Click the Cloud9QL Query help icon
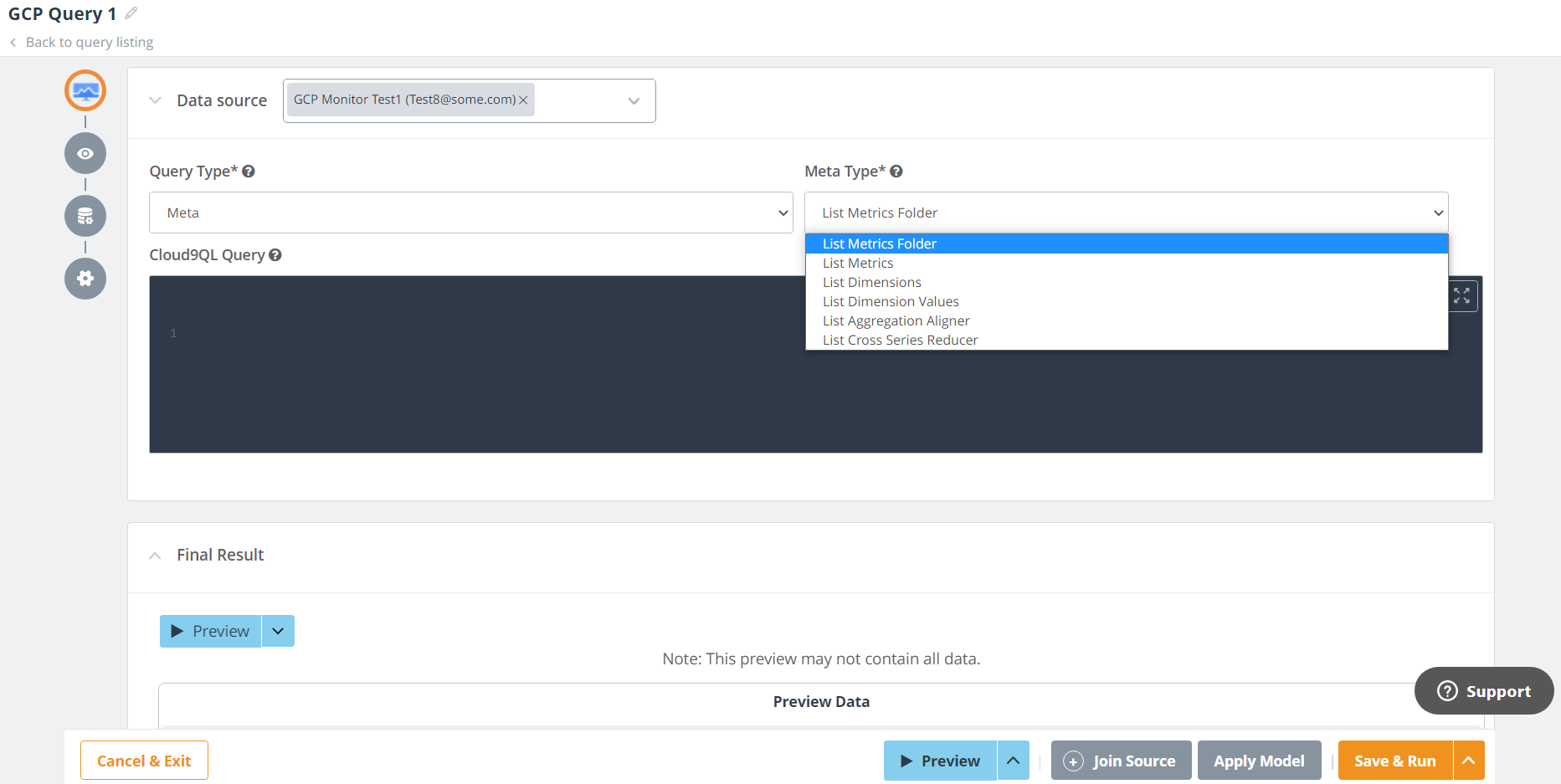 pos(275,255)
